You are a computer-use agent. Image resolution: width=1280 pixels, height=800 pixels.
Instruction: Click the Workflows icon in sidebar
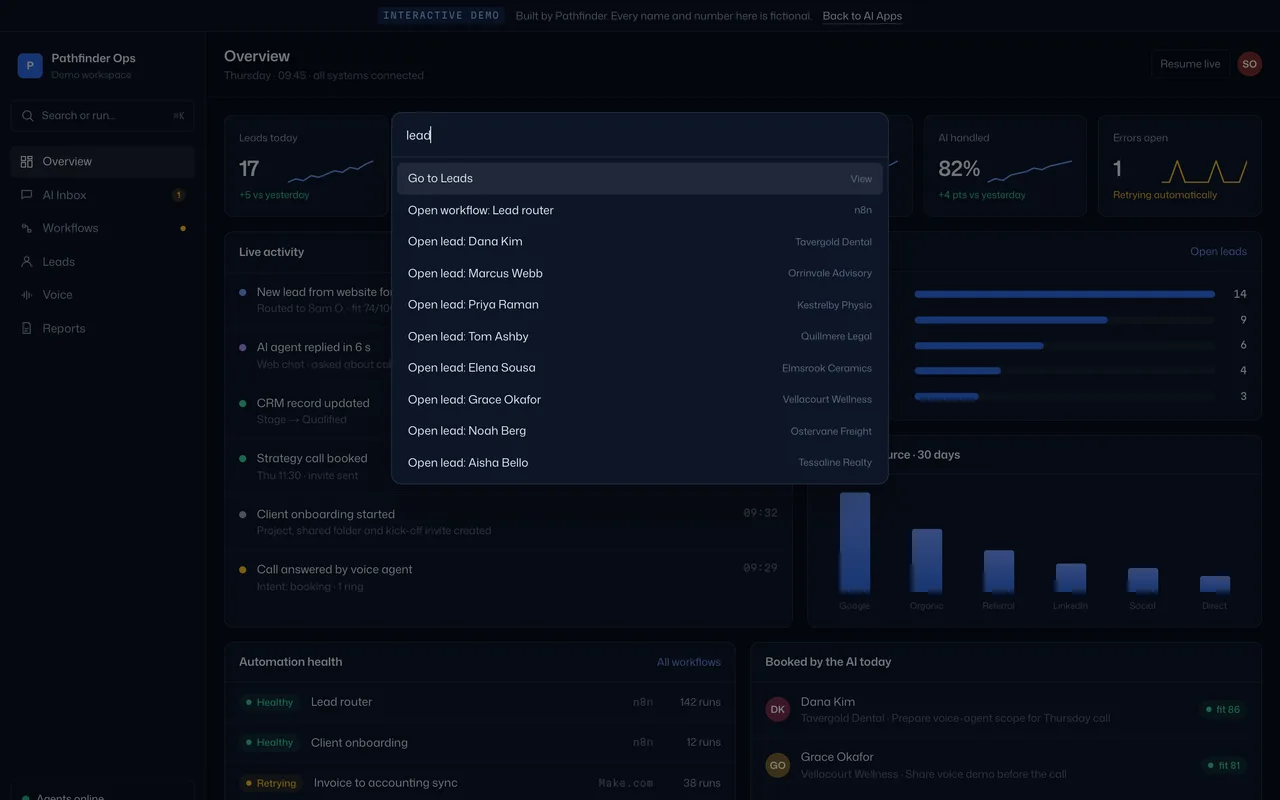coord(27,228)
